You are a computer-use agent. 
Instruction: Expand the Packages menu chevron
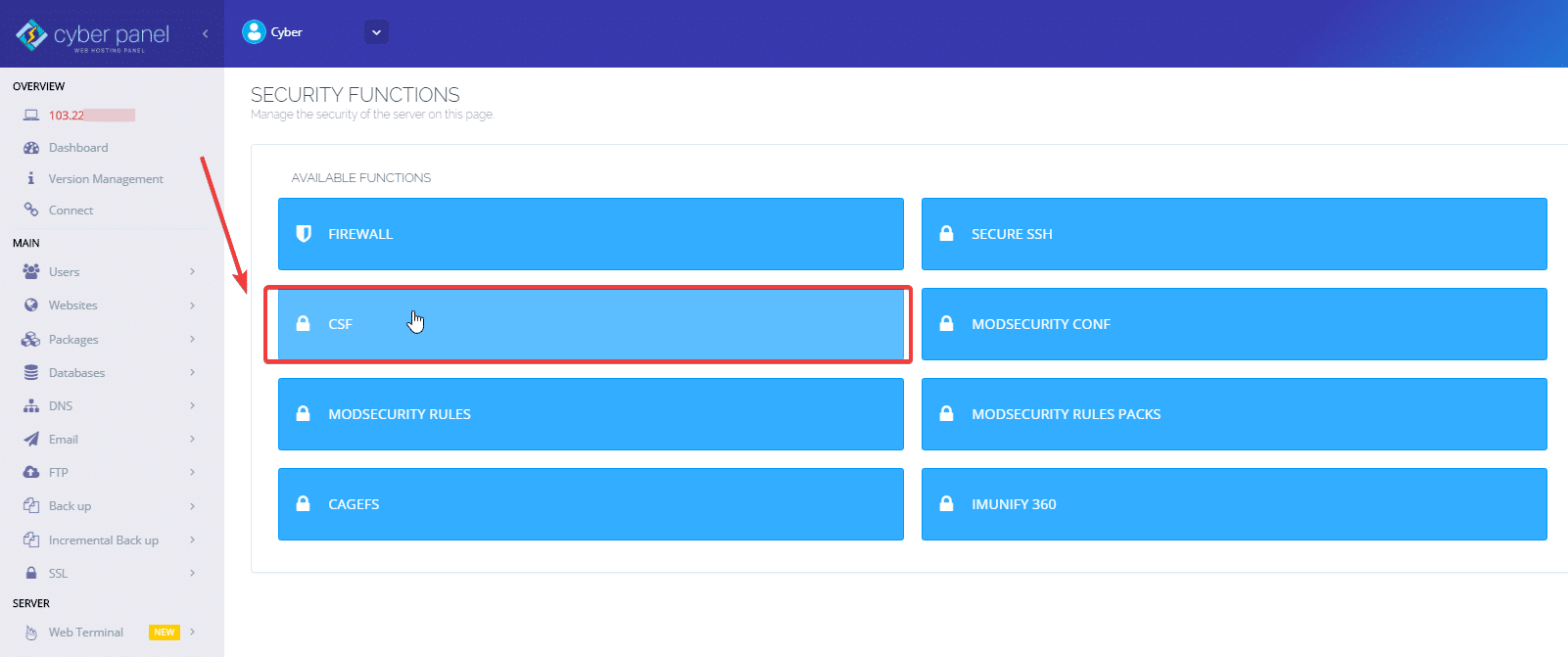pos(192,339)
